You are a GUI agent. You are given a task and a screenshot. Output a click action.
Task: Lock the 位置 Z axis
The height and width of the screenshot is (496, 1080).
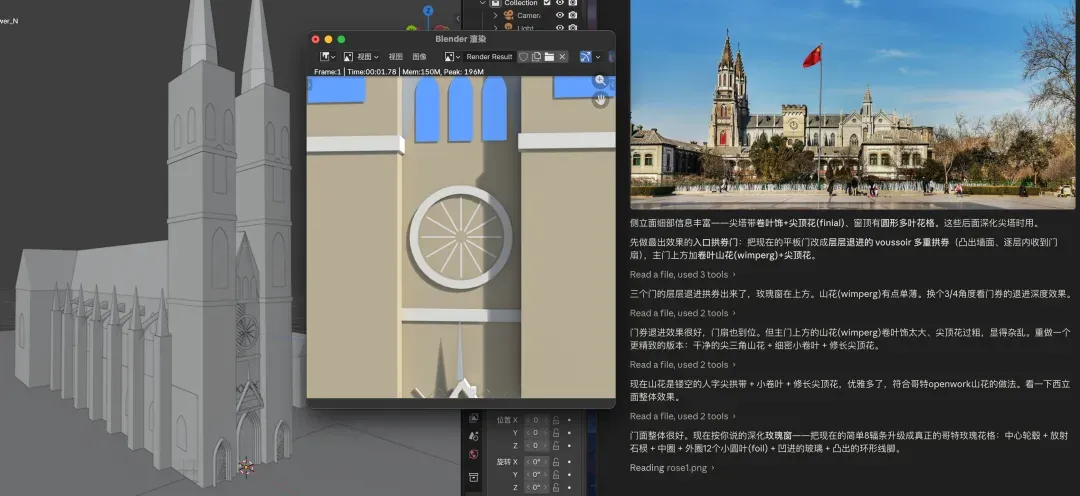556,446
